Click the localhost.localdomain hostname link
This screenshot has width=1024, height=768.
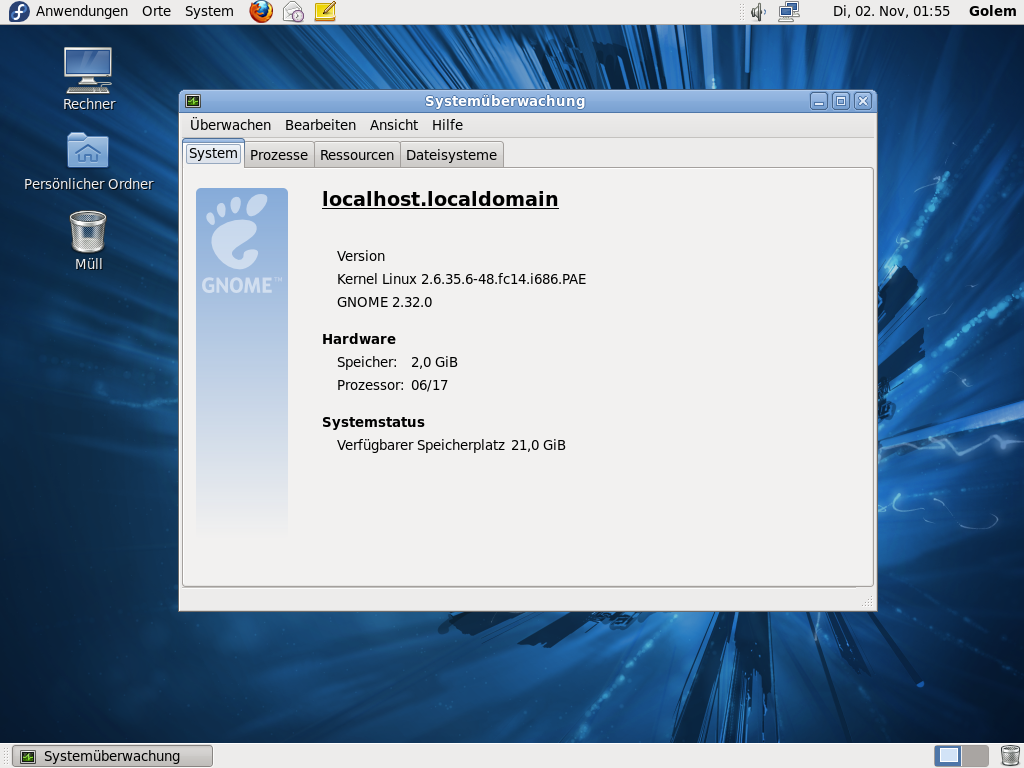(439, 199)
